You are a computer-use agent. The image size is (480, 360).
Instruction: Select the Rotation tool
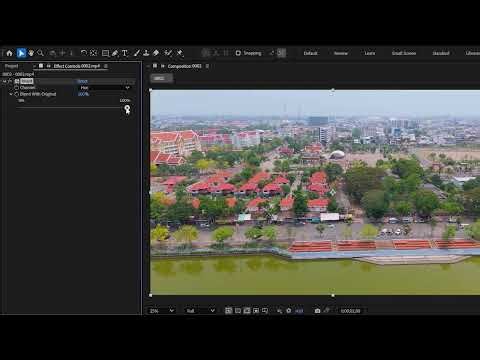pyautogui.click(x=84, y=53)
